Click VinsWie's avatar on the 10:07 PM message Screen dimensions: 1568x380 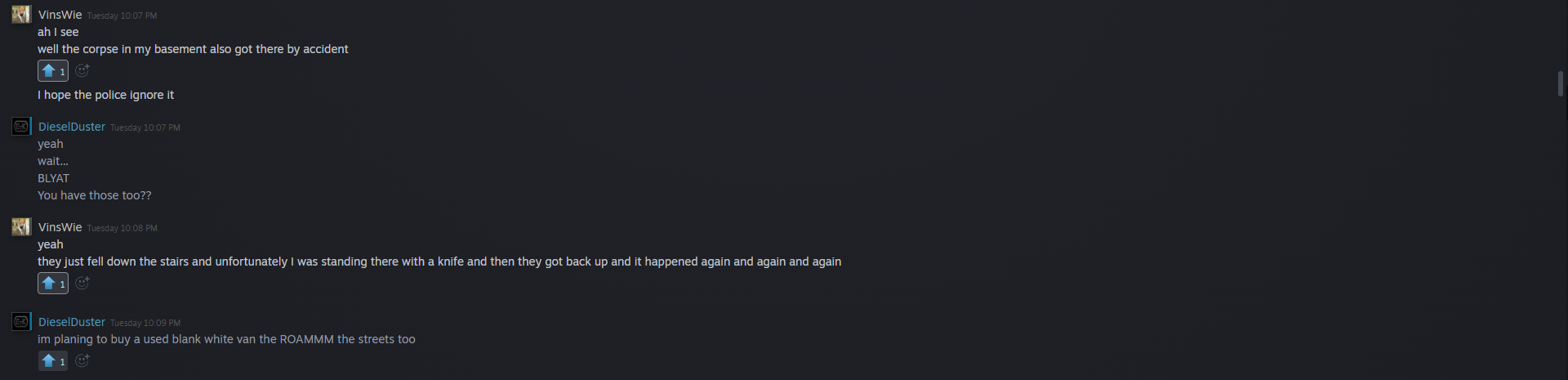pos(21,15)
